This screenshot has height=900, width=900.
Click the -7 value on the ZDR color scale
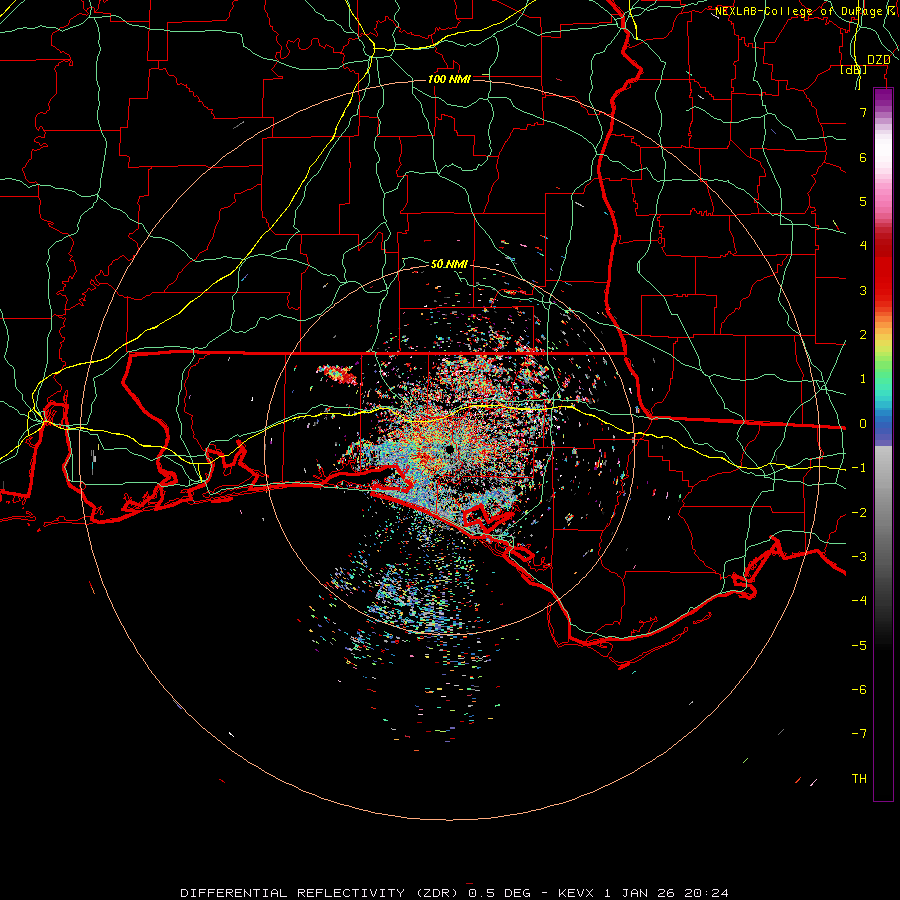[859, 734]
